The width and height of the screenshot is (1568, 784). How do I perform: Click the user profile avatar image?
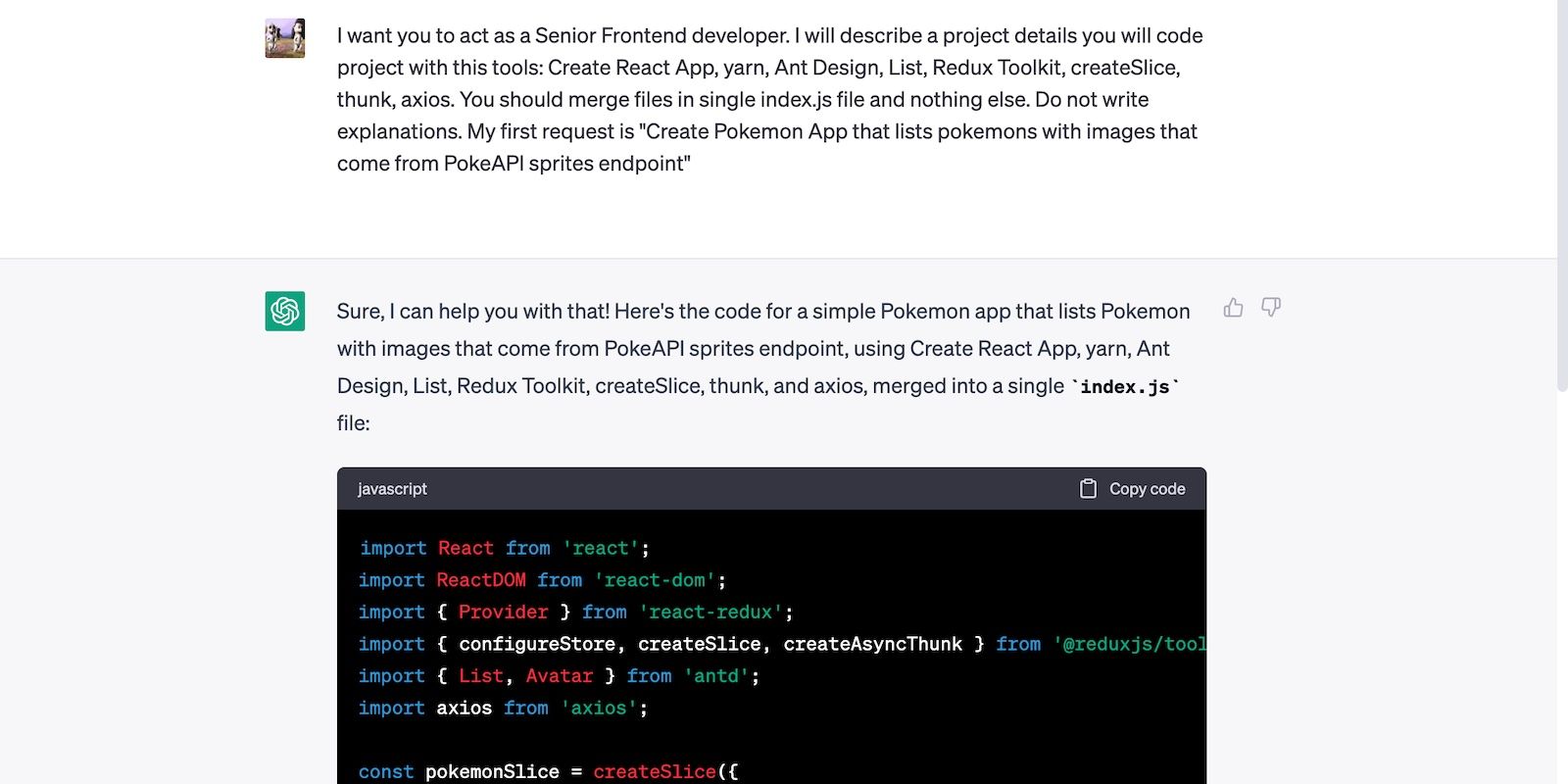point(285,38)
